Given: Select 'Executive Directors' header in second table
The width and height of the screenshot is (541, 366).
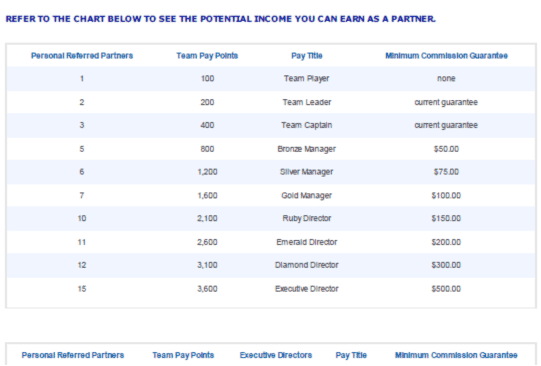Looking at the screenshot, I should point(276,355).
